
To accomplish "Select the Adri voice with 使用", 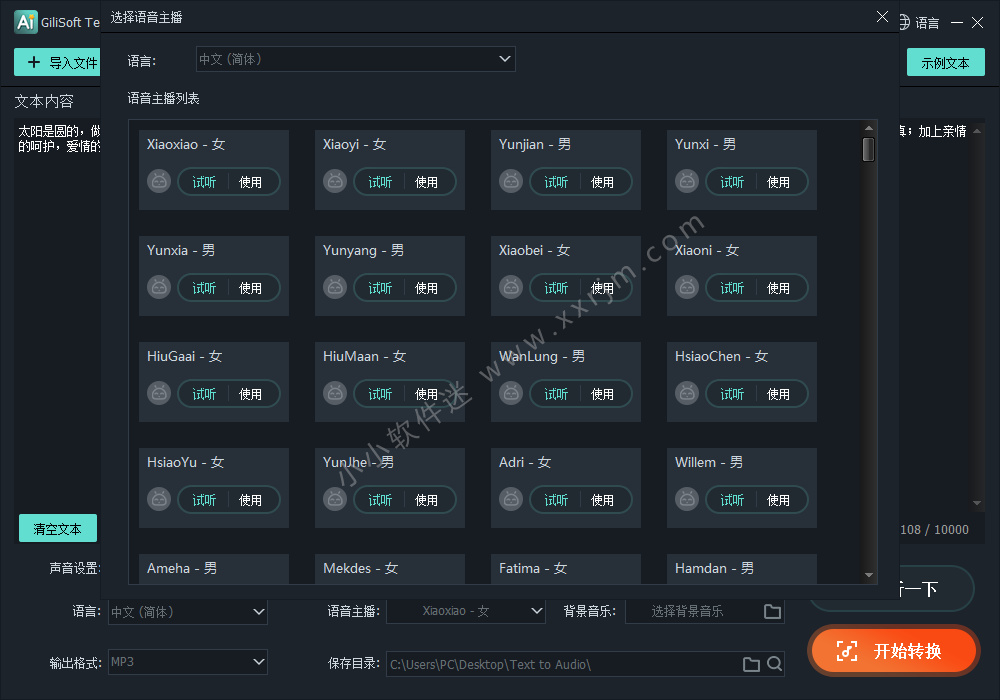I will point(602,500).
